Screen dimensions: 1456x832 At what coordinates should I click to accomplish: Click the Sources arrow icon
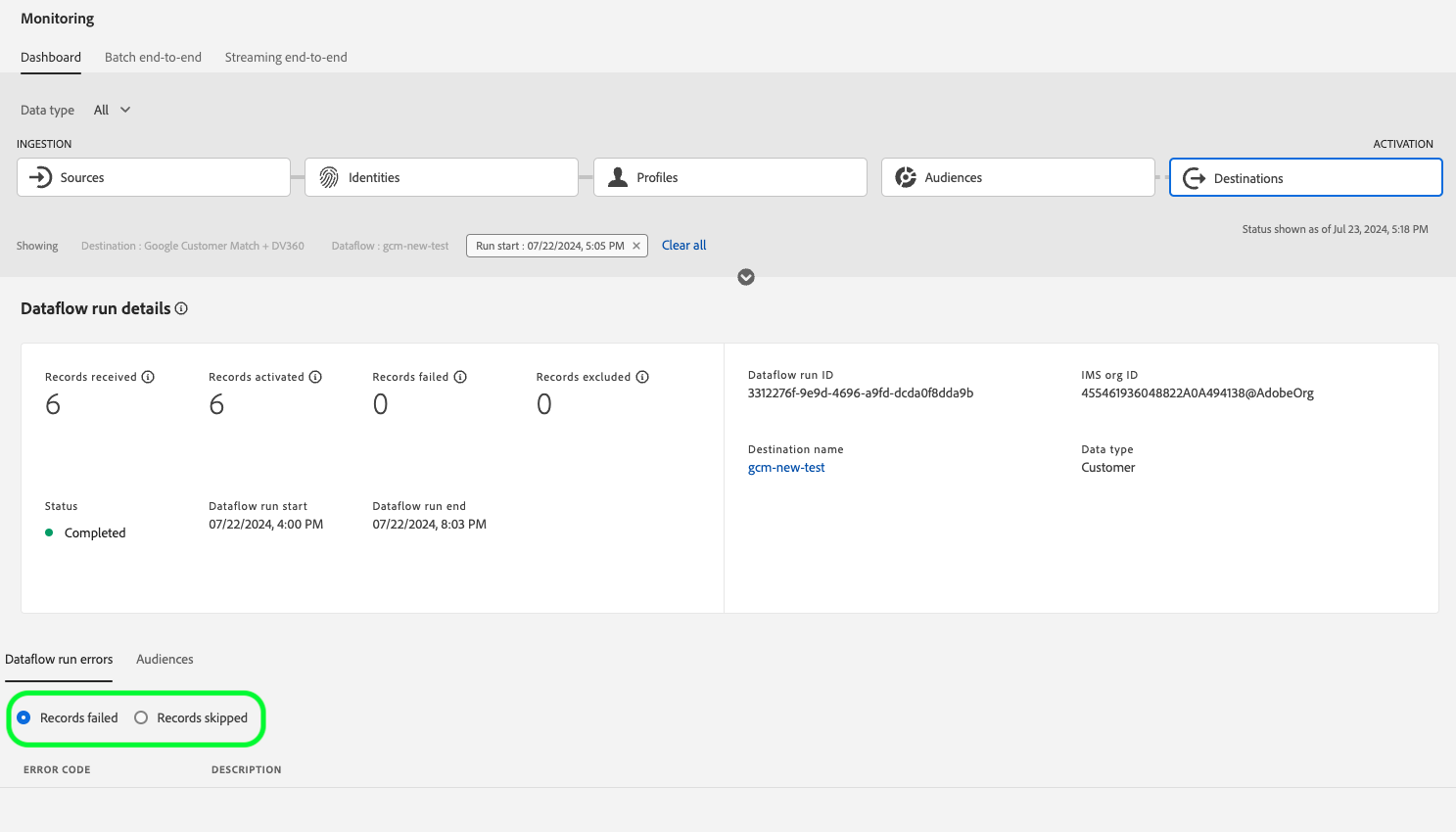click(x=40, y=177)
